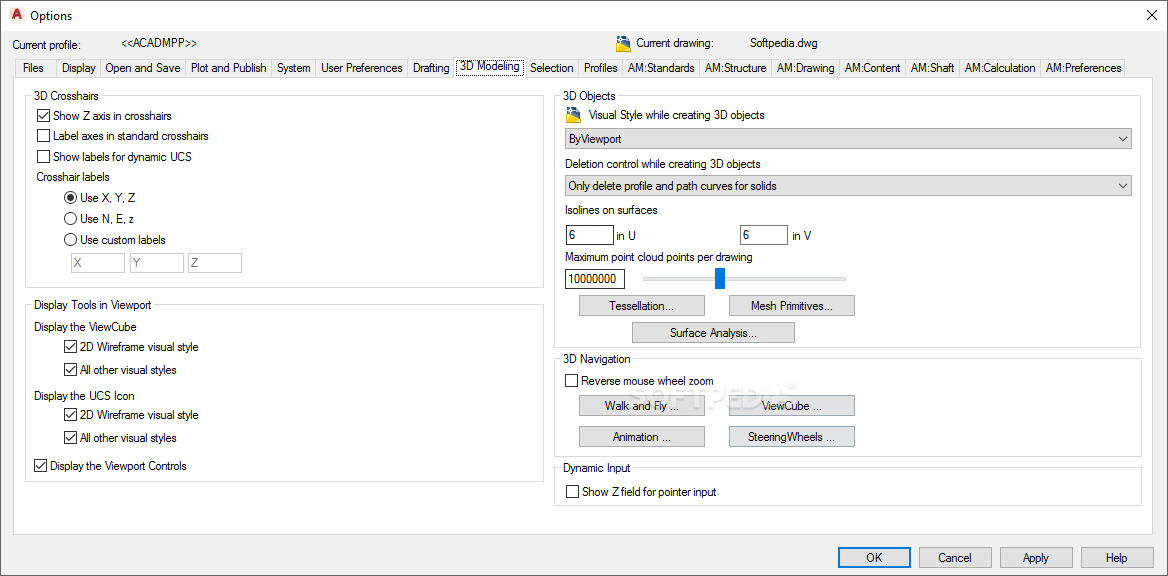Switch to the System tab
The width and height of the screenshot is (1168, 576).
point(293,68)
